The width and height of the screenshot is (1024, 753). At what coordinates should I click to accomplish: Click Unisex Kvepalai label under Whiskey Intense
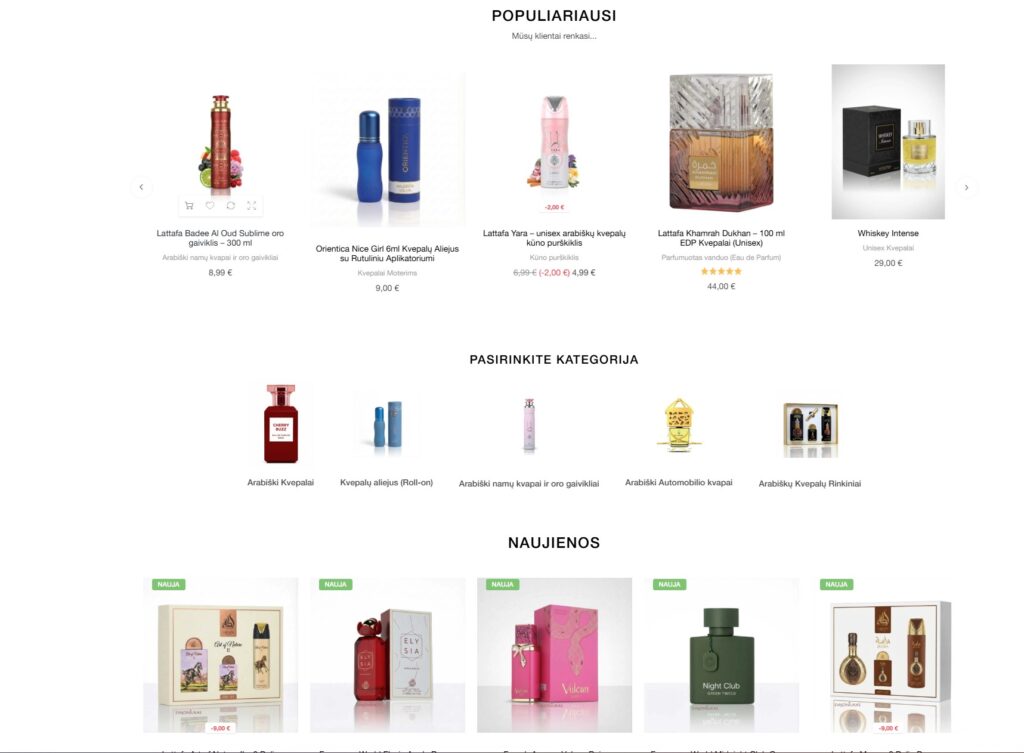[888, 248]
